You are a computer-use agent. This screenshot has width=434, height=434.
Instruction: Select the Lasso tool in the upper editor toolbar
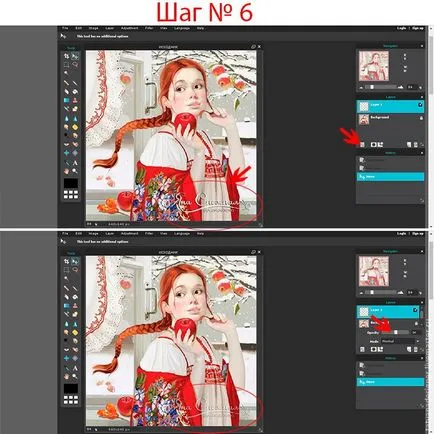pos(75,64)
